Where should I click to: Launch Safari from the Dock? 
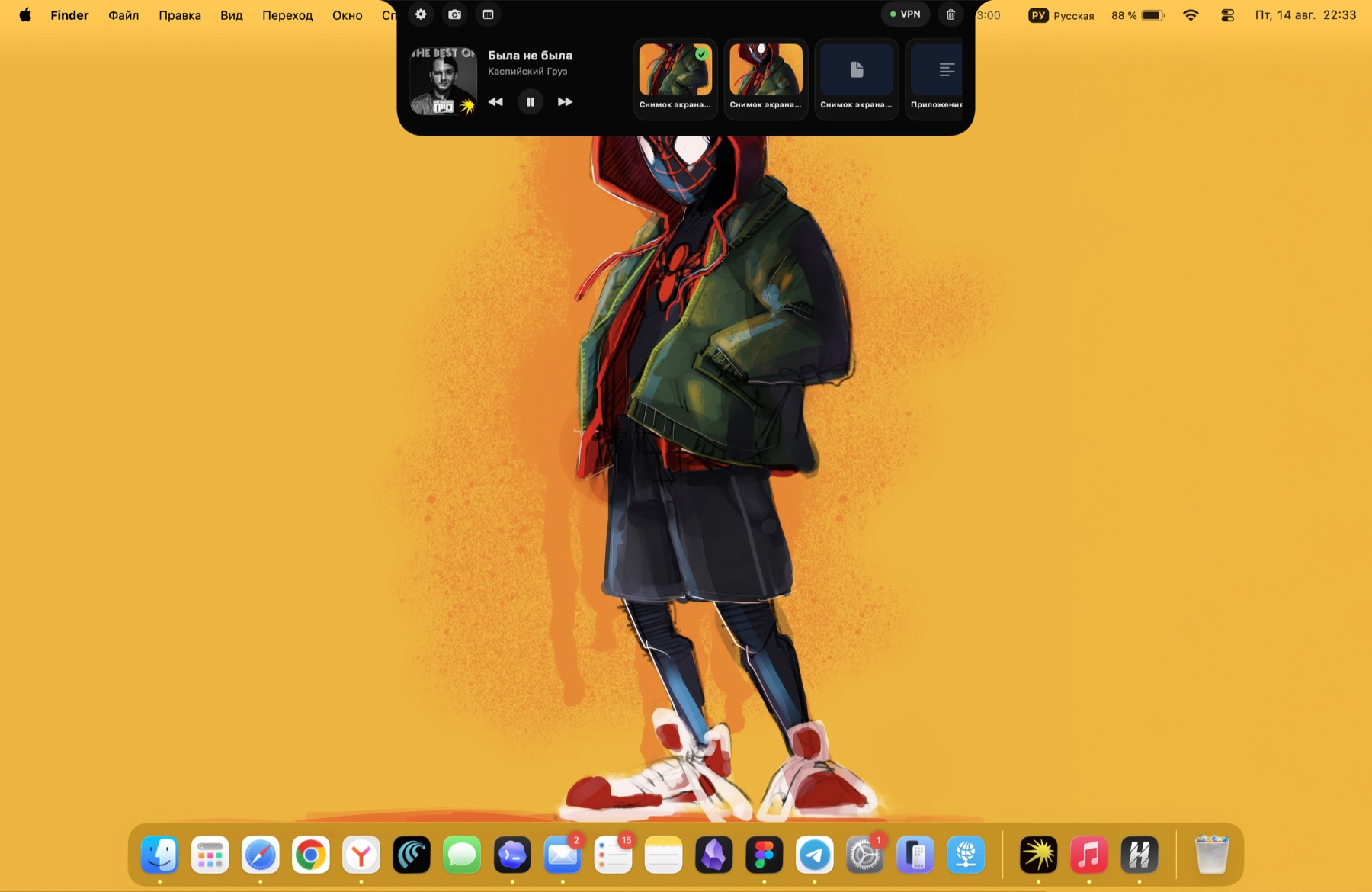coord(260,855)
